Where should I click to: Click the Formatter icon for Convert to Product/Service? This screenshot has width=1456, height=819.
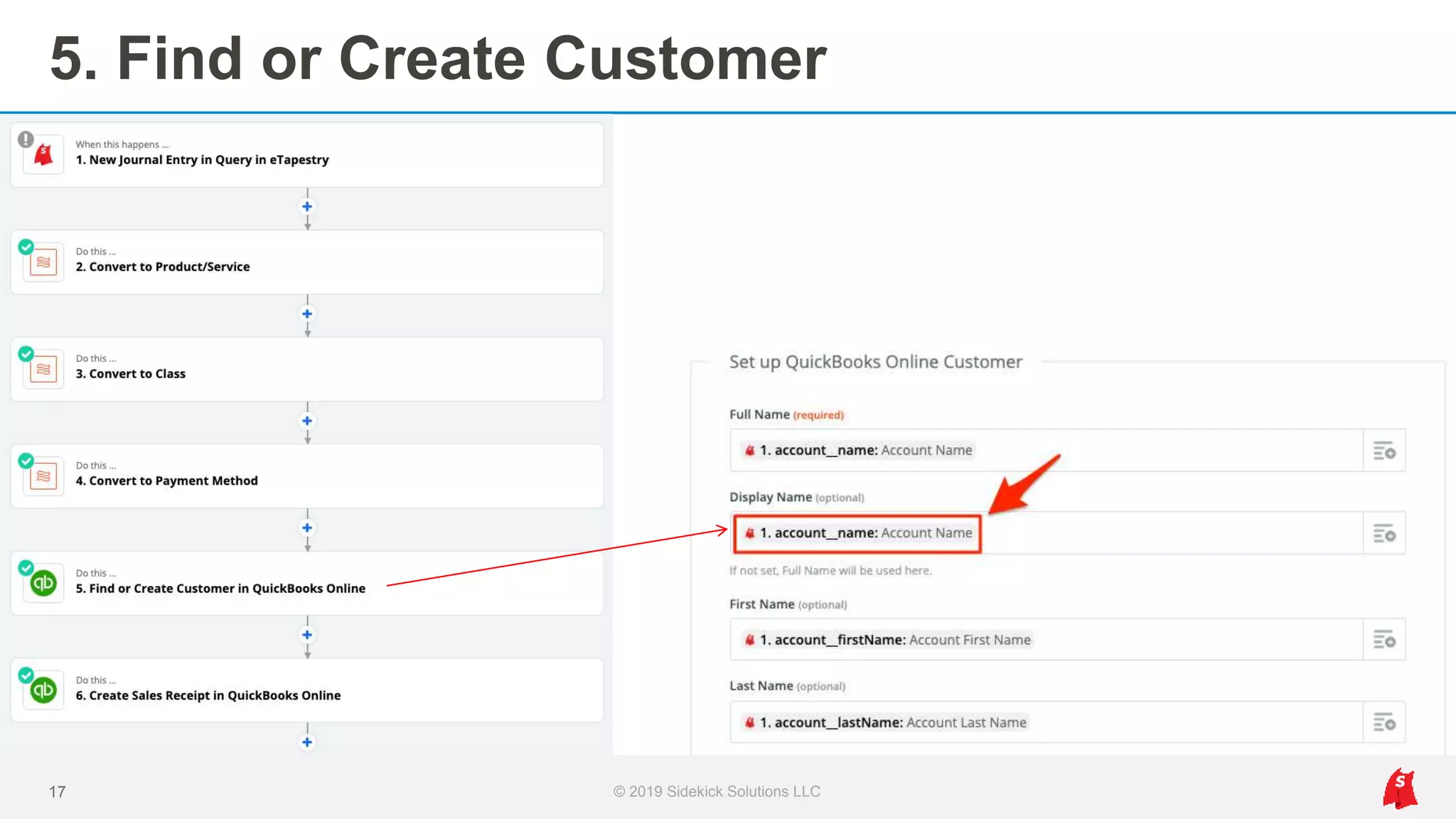pos(43,262)
